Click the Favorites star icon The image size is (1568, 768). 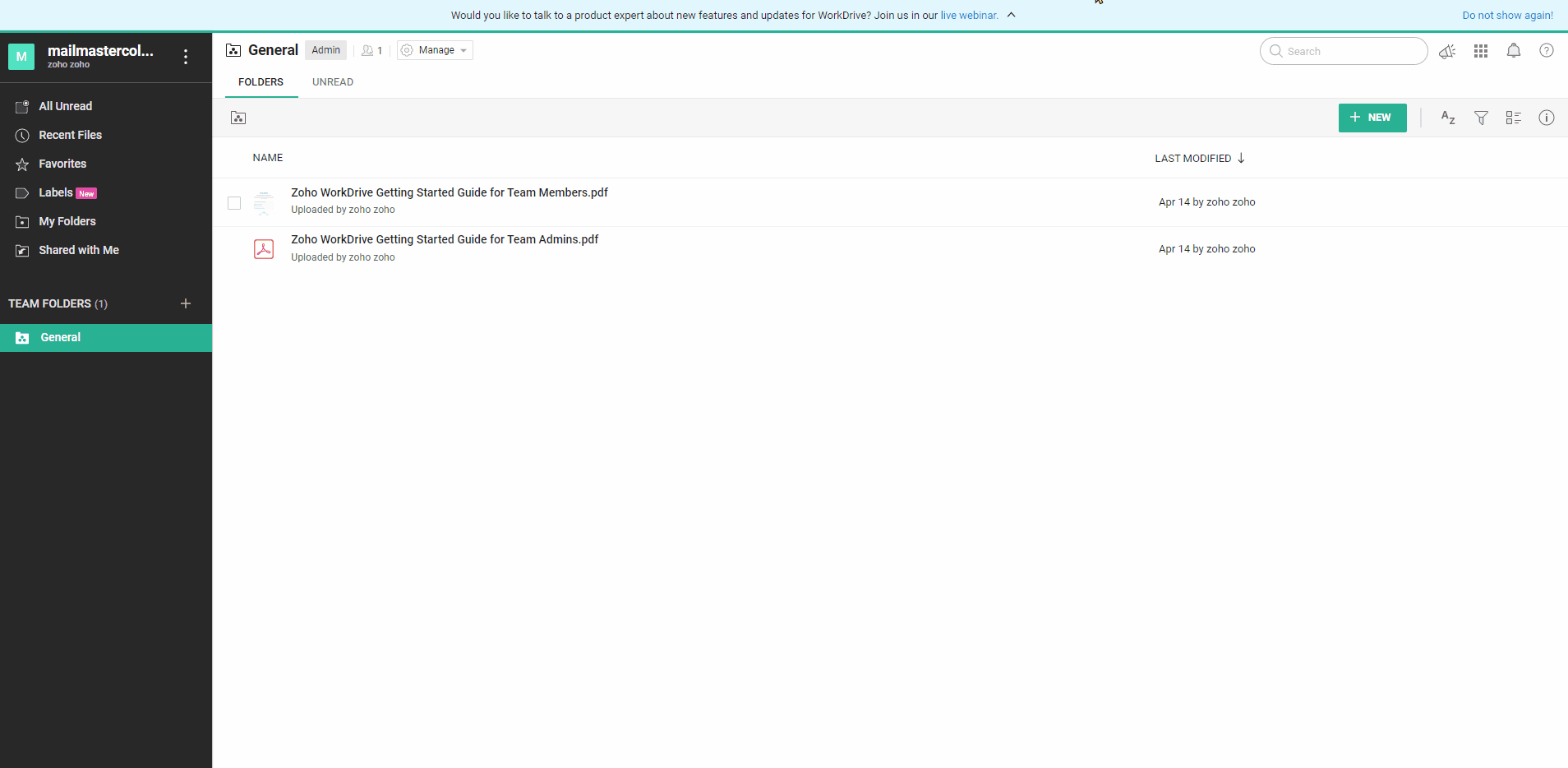22,164
